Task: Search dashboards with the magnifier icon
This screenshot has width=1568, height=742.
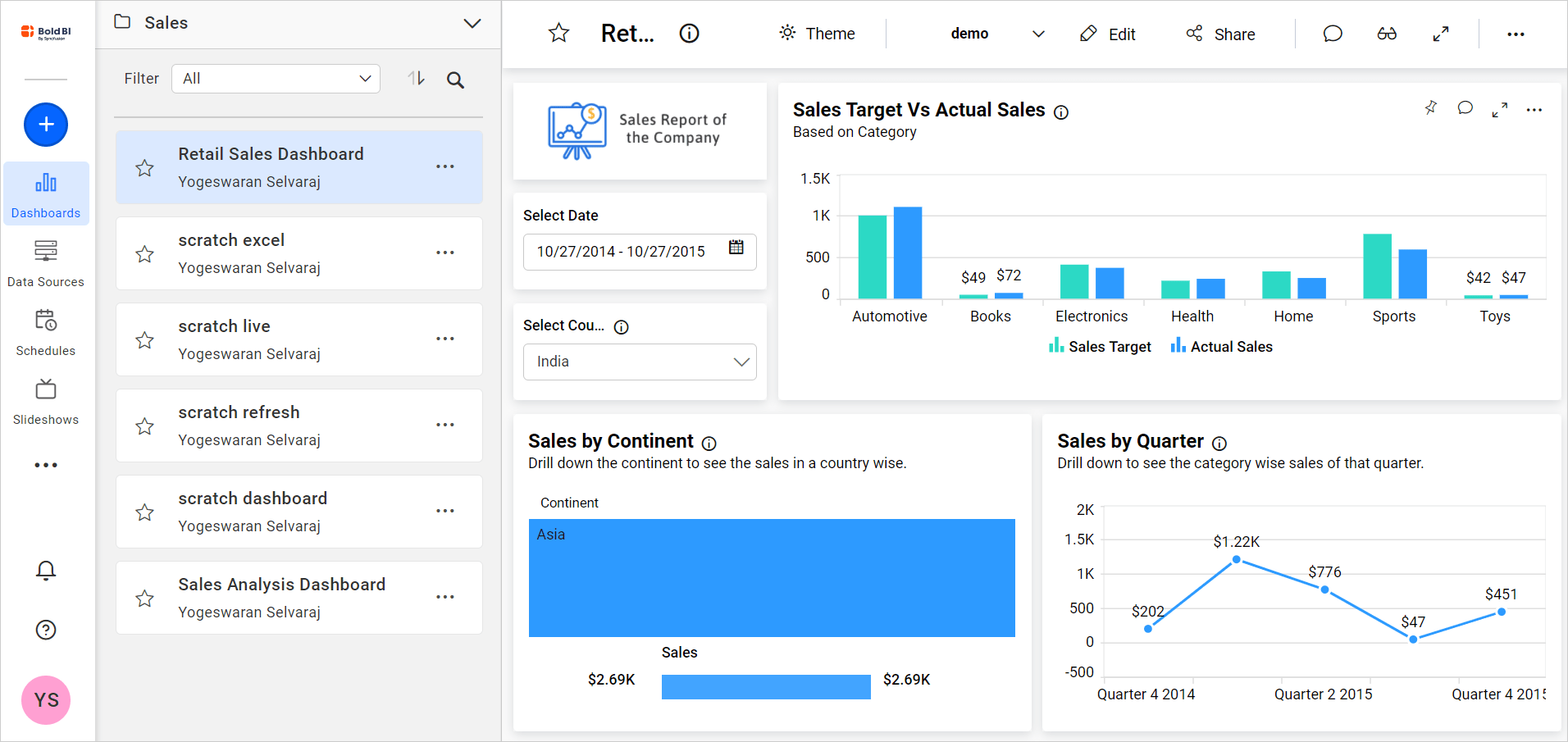Action: tap(455, 80)
